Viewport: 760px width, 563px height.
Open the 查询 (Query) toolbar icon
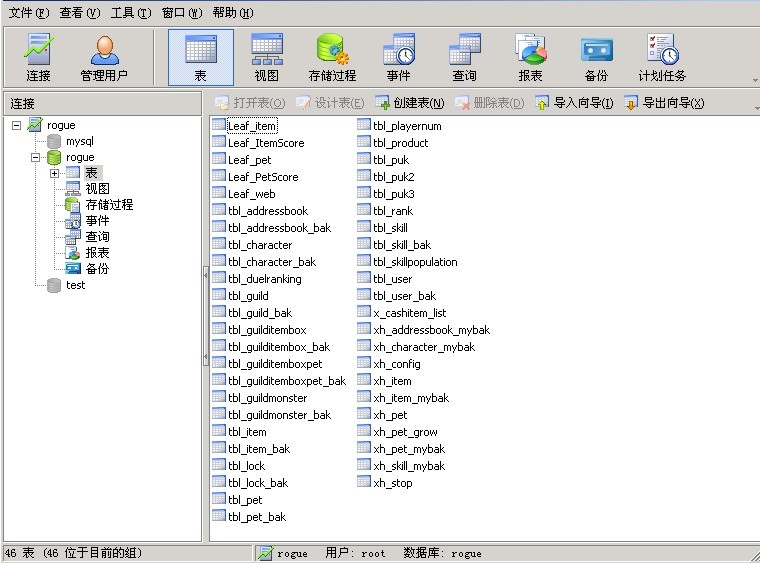pos(464,58)
